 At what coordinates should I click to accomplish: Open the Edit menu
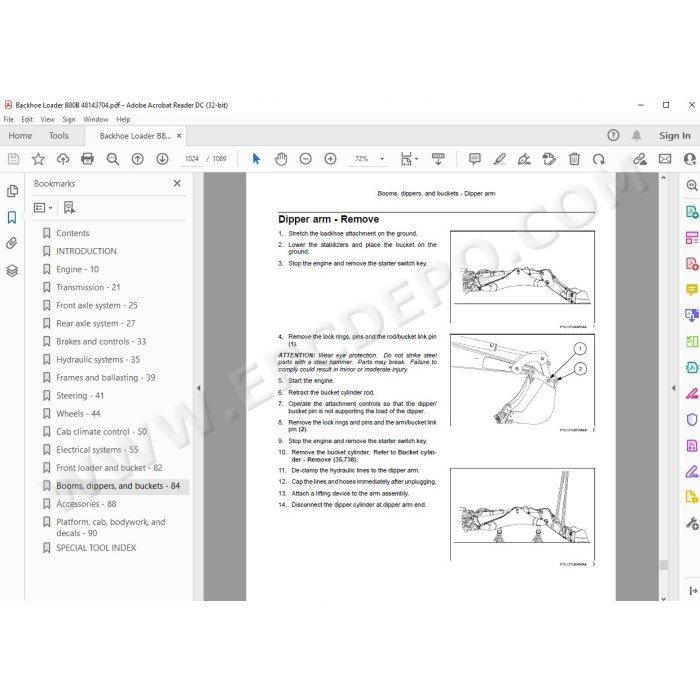(27, 119)
